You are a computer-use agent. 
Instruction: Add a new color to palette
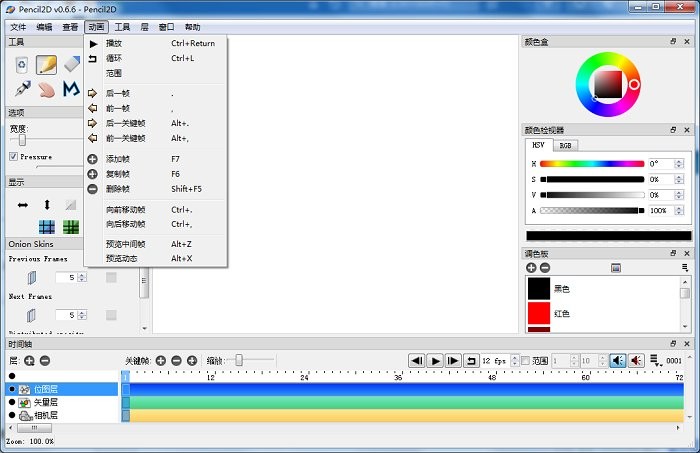pos(531,268)
